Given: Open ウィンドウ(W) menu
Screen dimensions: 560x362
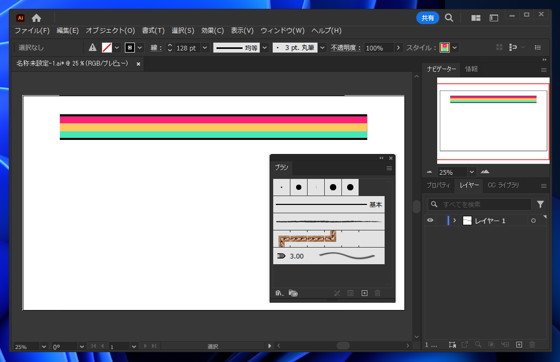Looking at the screenshot, I should tap(282, 31).
